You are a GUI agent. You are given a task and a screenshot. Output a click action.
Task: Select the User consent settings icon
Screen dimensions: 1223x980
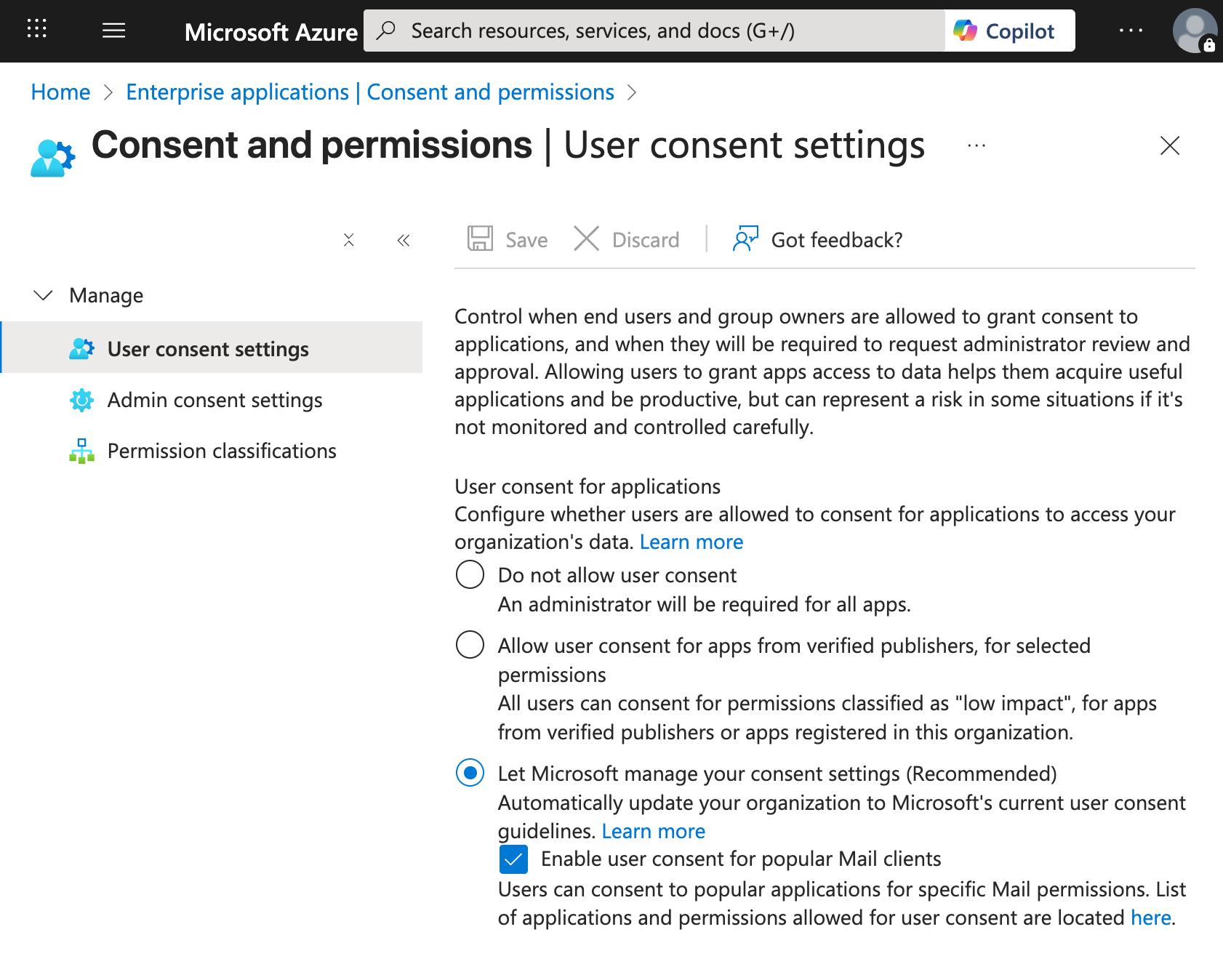point(81,348)
